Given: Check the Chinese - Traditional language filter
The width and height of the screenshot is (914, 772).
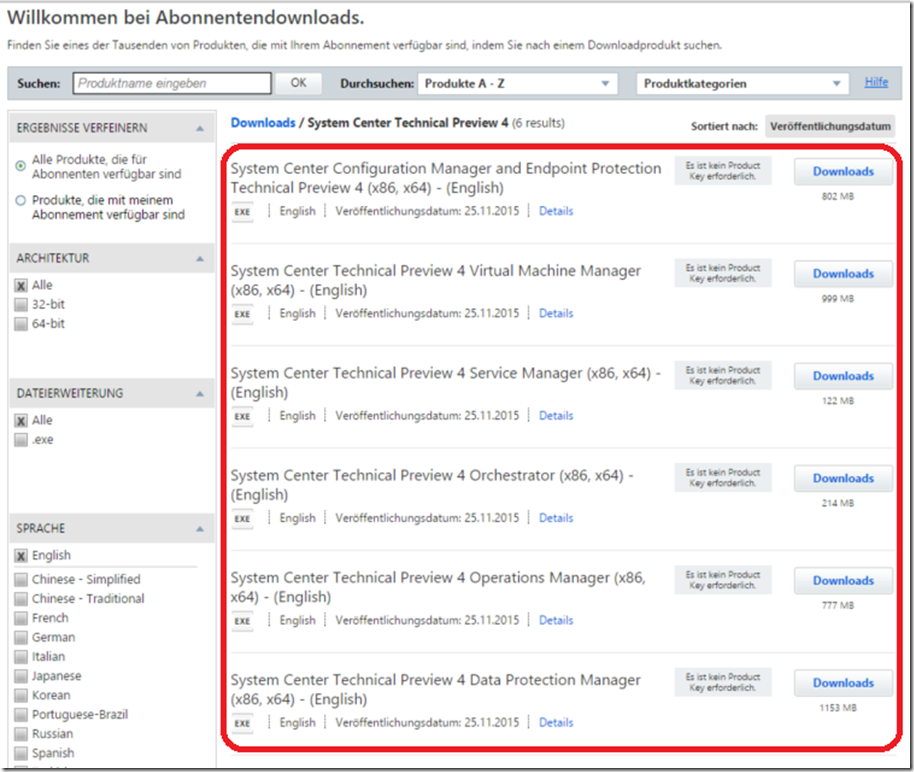Looking at the screenshot, I should [x=21, y=599].
